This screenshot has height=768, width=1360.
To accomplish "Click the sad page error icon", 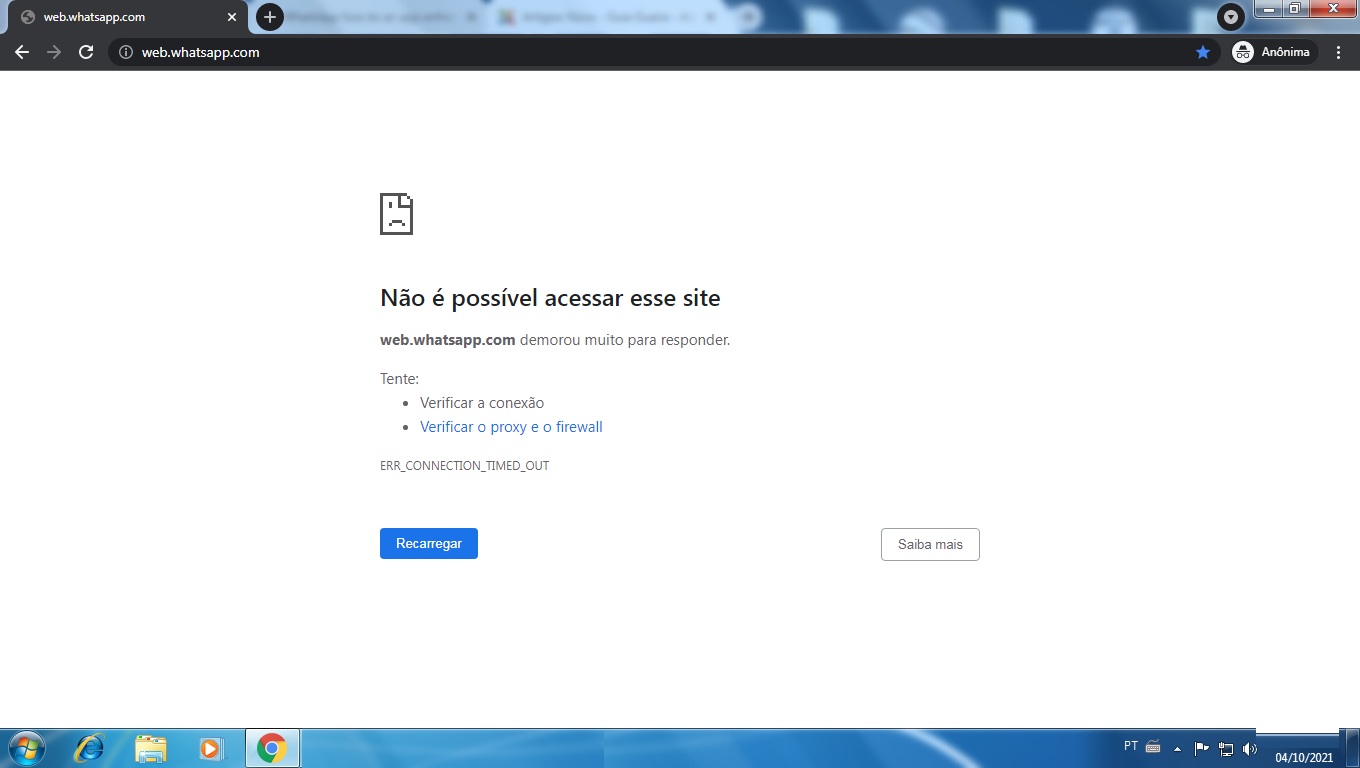I will [x=396, y=214].
